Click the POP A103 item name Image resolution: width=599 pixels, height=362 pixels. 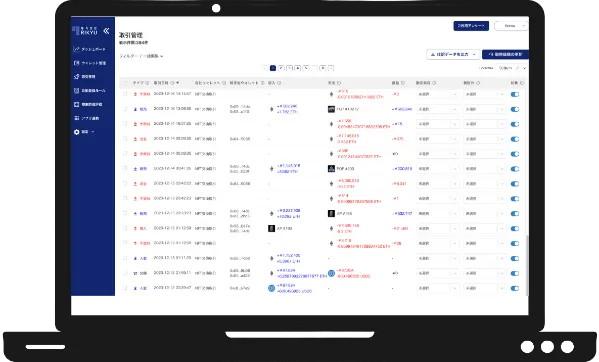tap(345, 169)
